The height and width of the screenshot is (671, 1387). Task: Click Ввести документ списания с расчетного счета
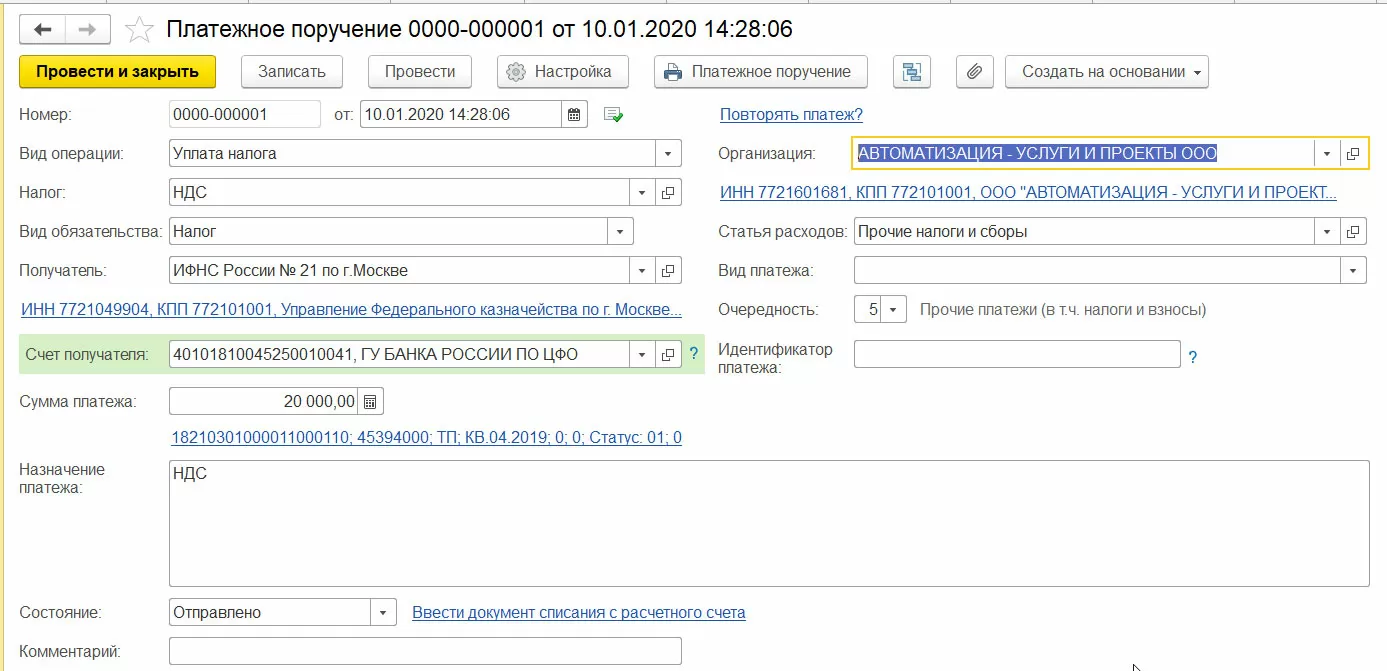point(578,613)
